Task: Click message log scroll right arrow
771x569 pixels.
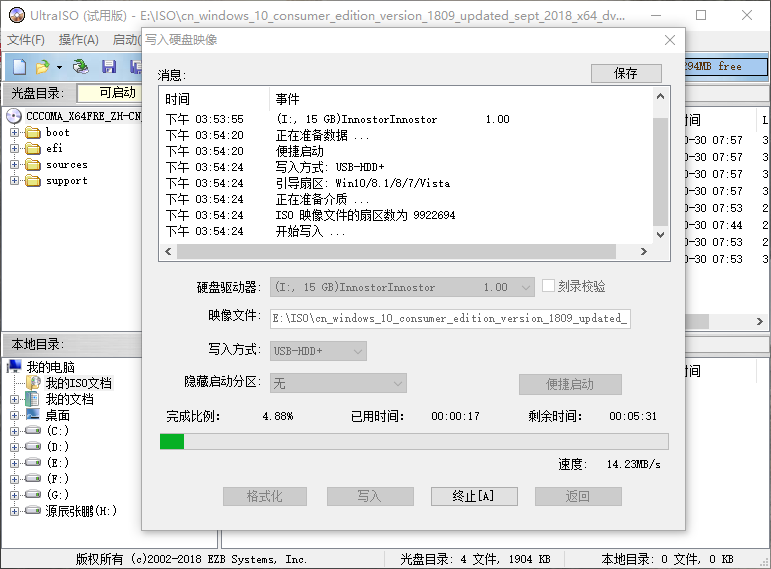Action: coord(644,251)
